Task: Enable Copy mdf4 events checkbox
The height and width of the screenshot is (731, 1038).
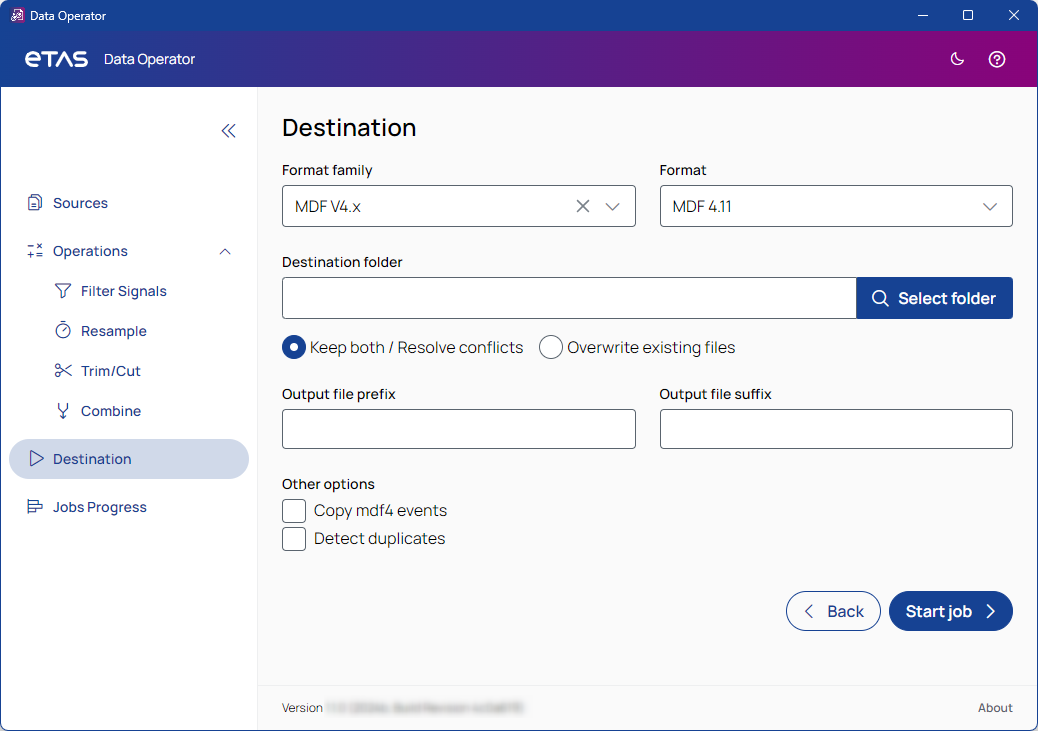Action: [x=294, y=511]
